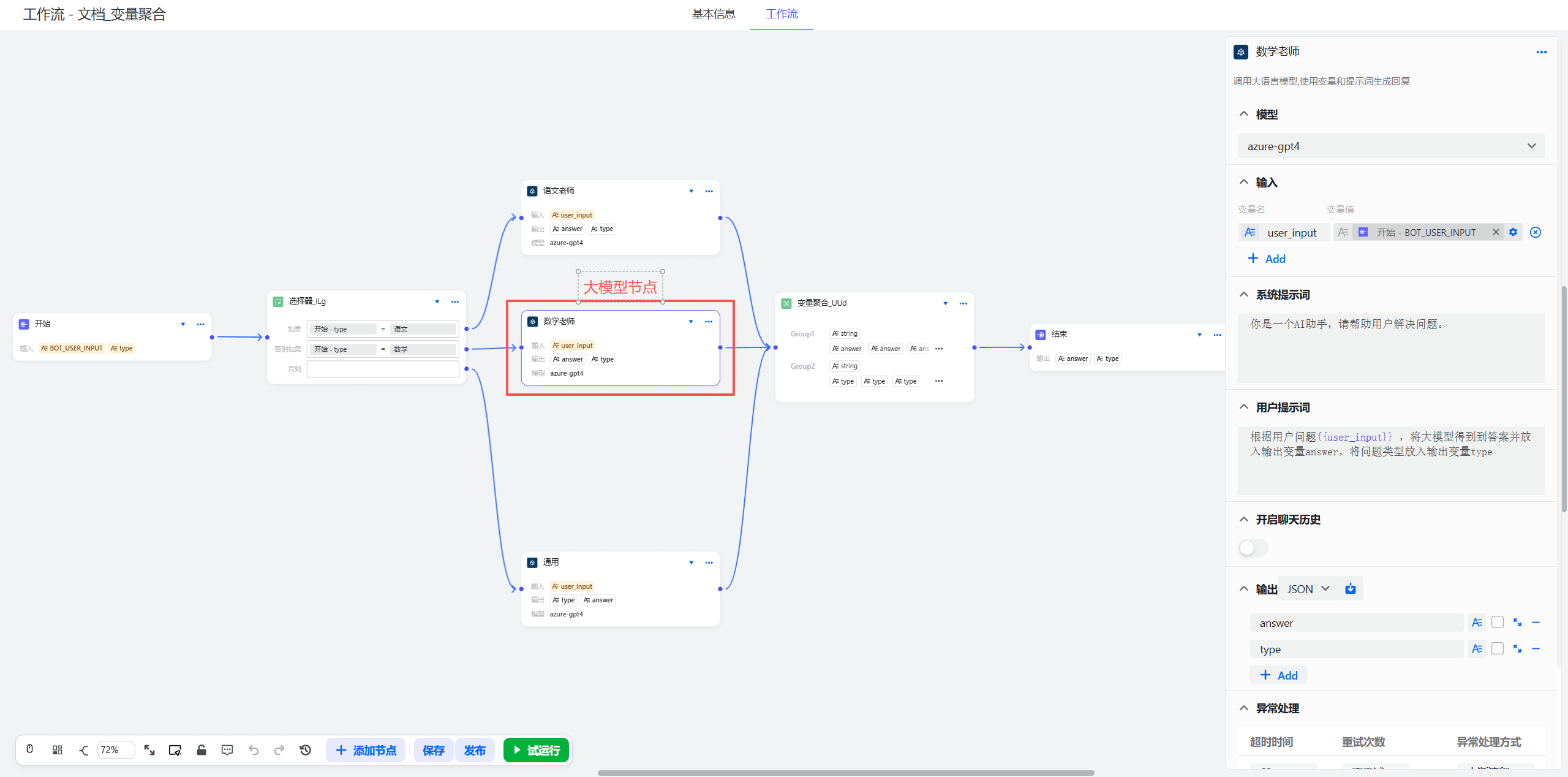
Task: Collapse the 系统提示词 section
Action: 1243,294
